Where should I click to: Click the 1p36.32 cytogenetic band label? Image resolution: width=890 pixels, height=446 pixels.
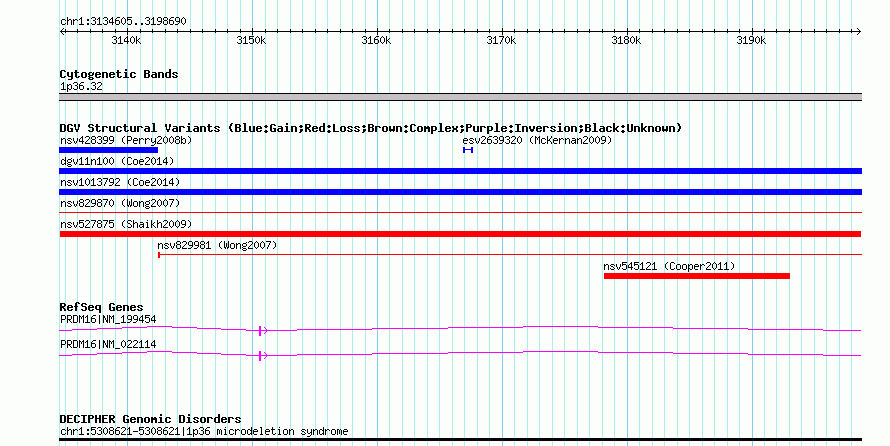click(81, 87)
